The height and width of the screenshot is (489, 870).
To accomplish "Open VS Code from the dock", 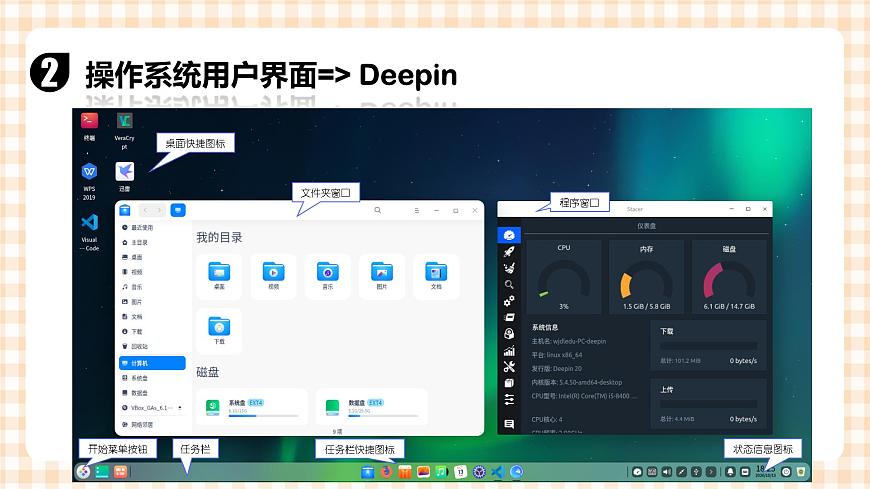I will [498, 472].
